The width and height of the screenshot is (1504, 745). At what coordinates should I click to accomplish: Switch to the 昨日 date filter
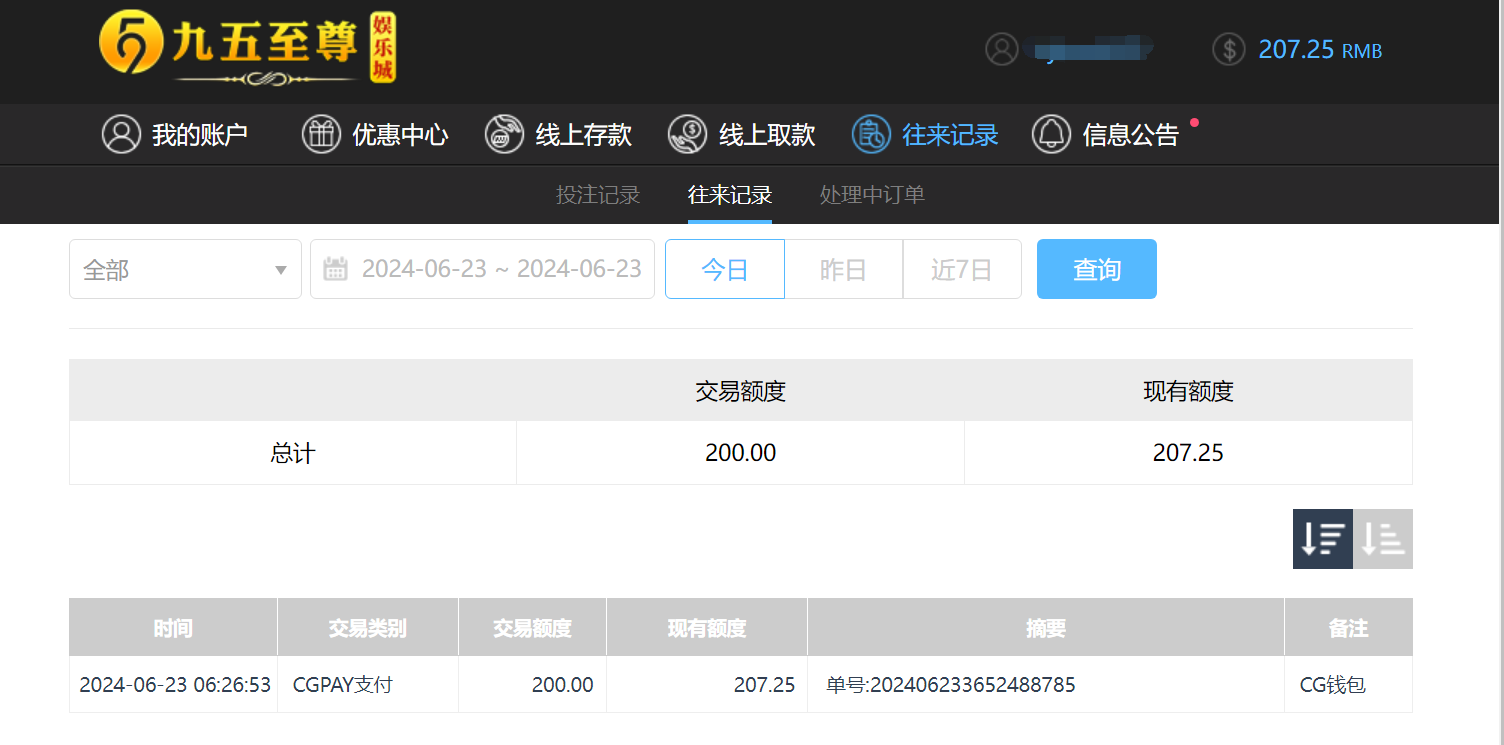(843, 269)
